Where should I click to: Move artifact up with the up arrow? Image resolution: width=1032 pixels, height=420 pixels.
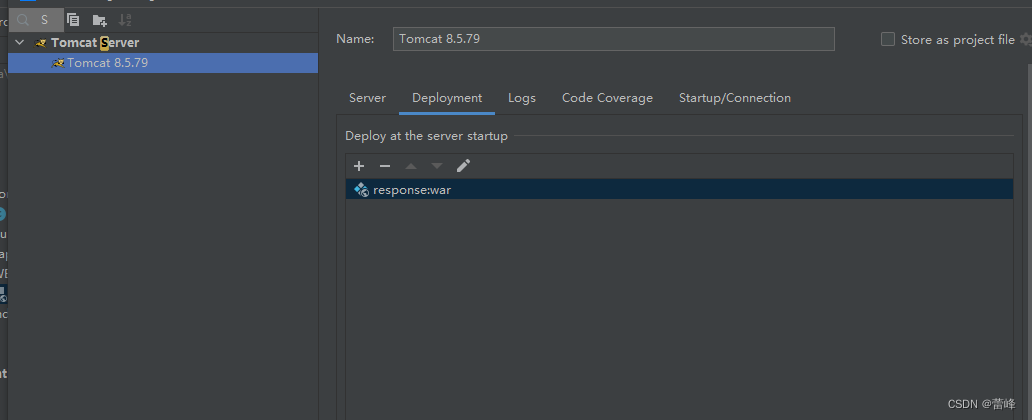pyautogui.click(x=411, y=166)
